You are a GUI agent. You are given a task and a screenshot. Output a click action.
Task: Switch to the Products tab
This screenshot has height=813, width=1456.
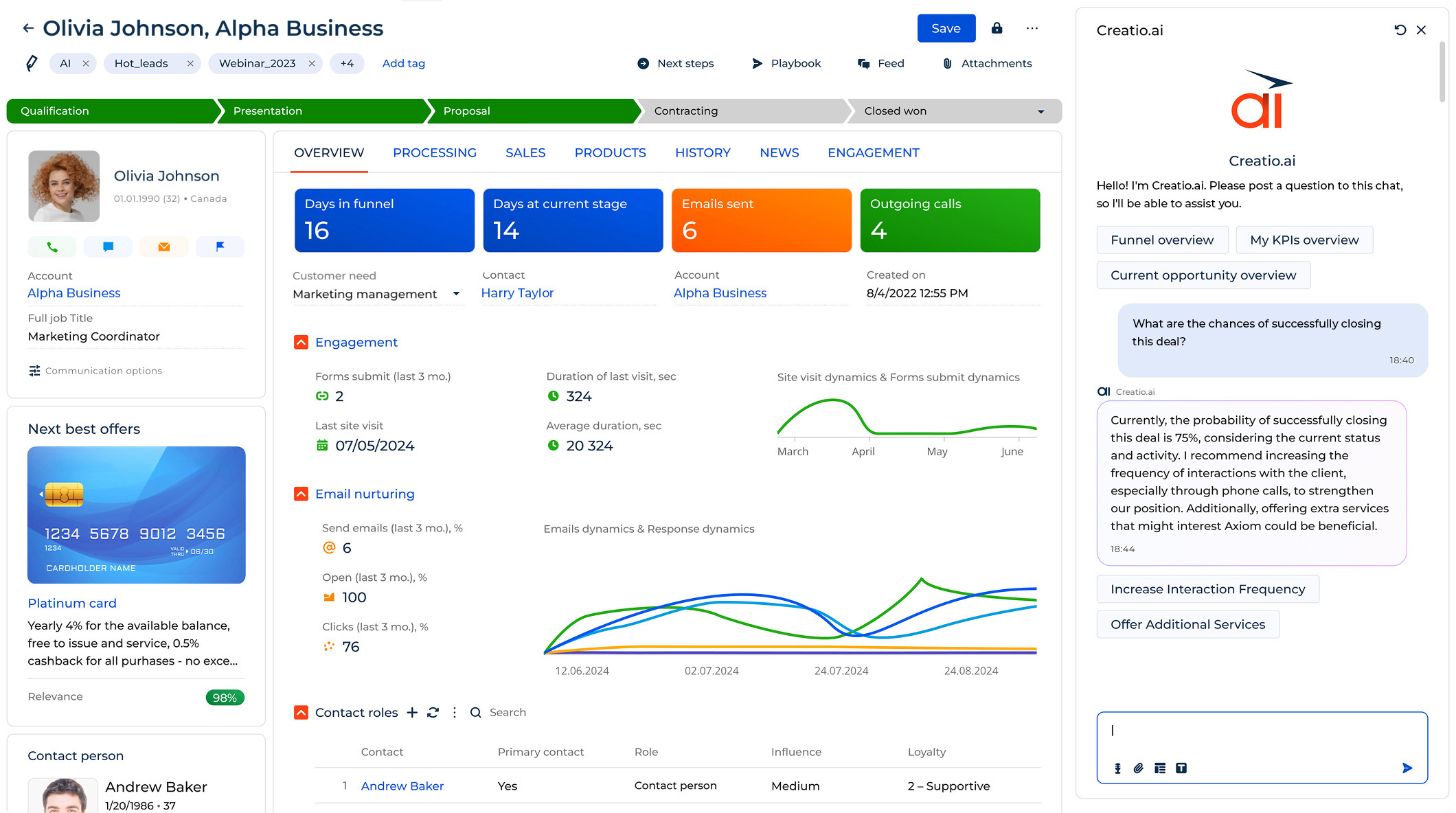click(x=610, y=152)
